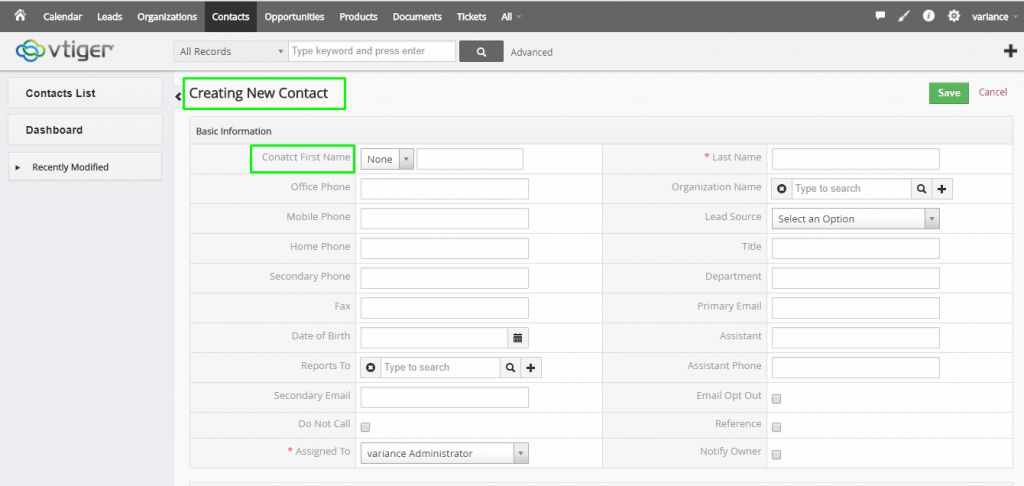Open the Documents tab
The height and width of the screenshot is (486, 1024).
coord(417,17)
